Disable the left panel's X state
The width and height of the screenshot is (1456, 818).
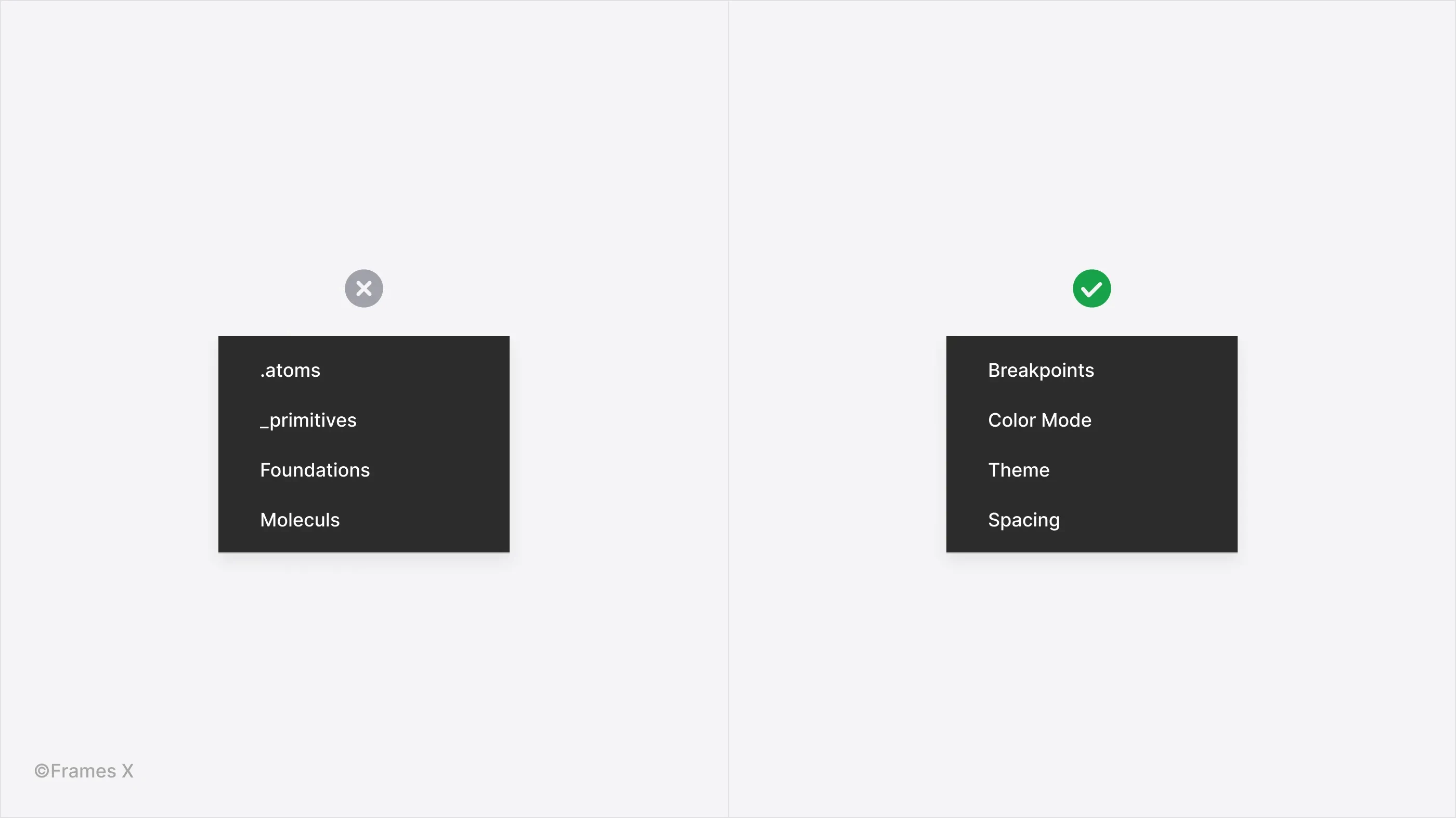coord(364,288)
